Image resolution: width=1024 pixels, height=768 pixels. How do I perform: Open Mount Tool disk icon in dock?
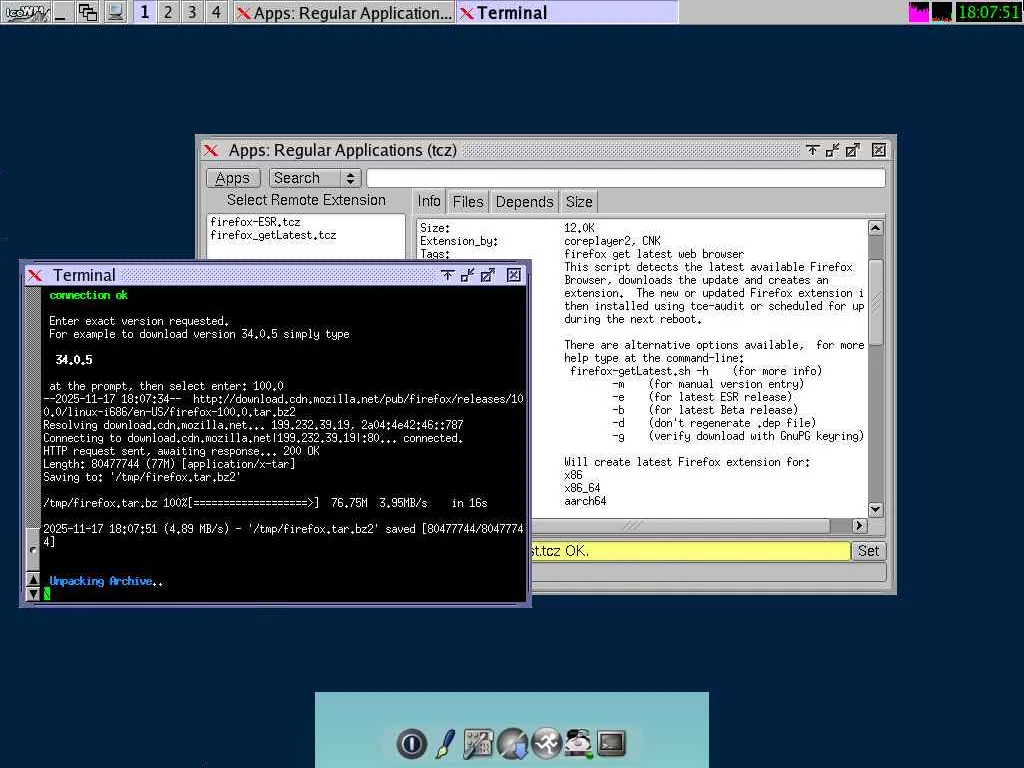[579, 743]
